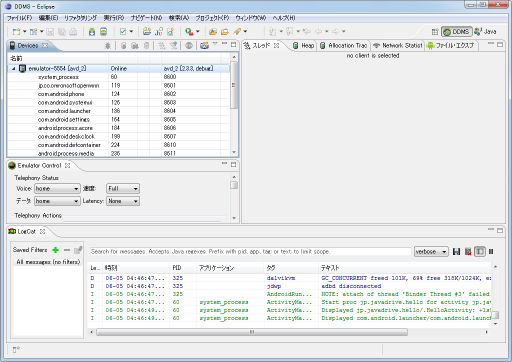This screenshot has height=362, width=512.
Task: Toggle display of saved filters view
Action: (480, 252)
